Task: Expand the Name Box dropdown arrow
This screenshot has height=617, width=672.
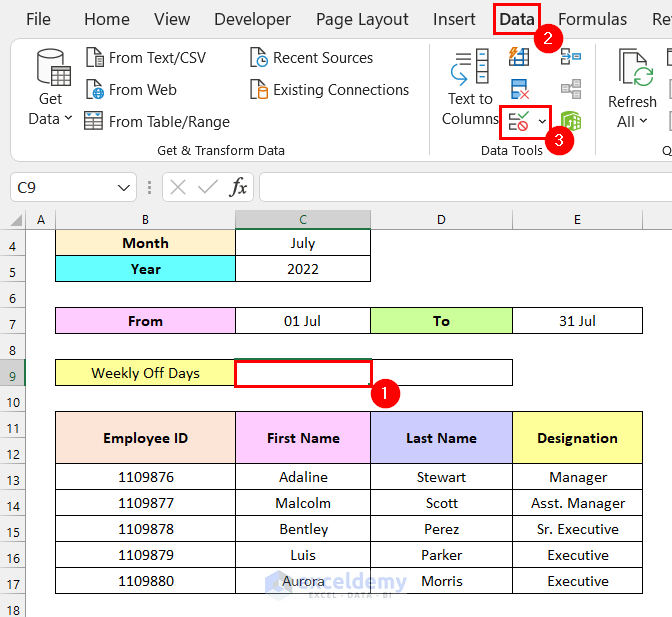Action: pyautogui.click(x=124, y=188)
